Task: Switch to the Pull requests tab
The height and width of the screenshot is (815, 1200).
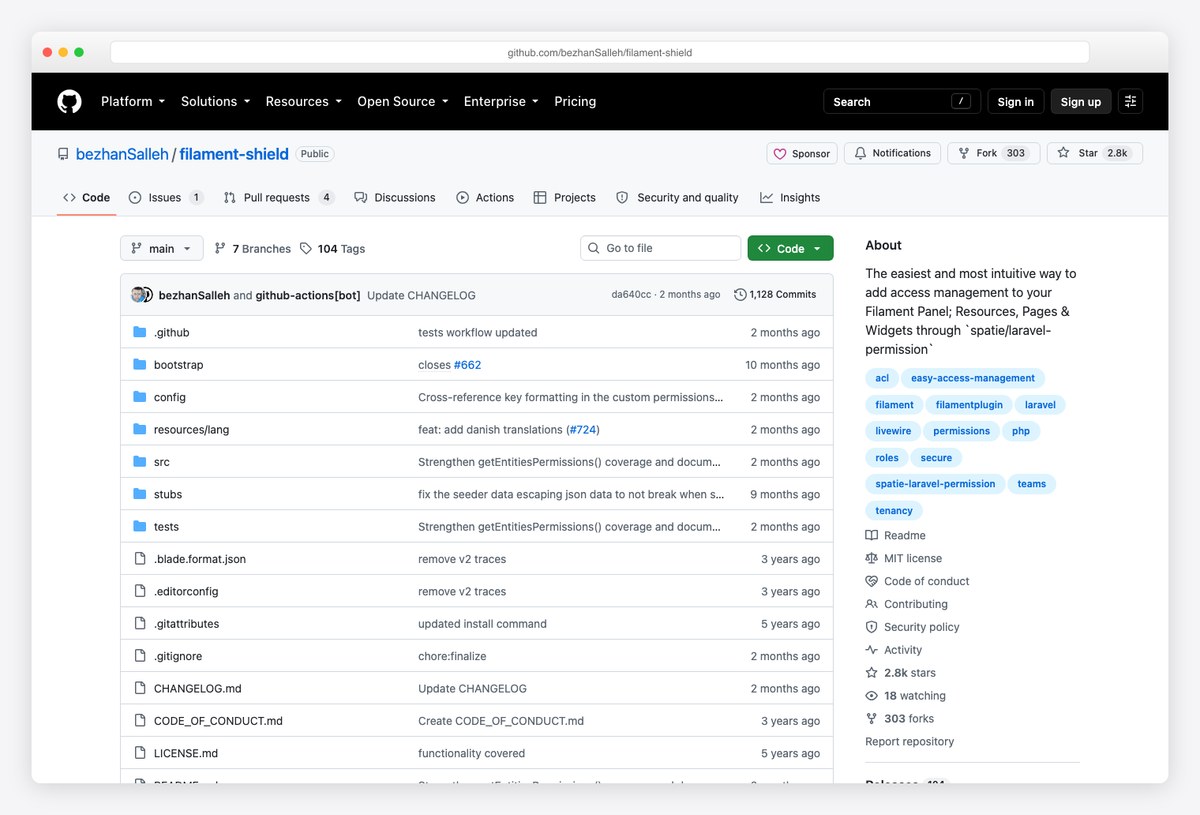Action: tap(278, 198)
